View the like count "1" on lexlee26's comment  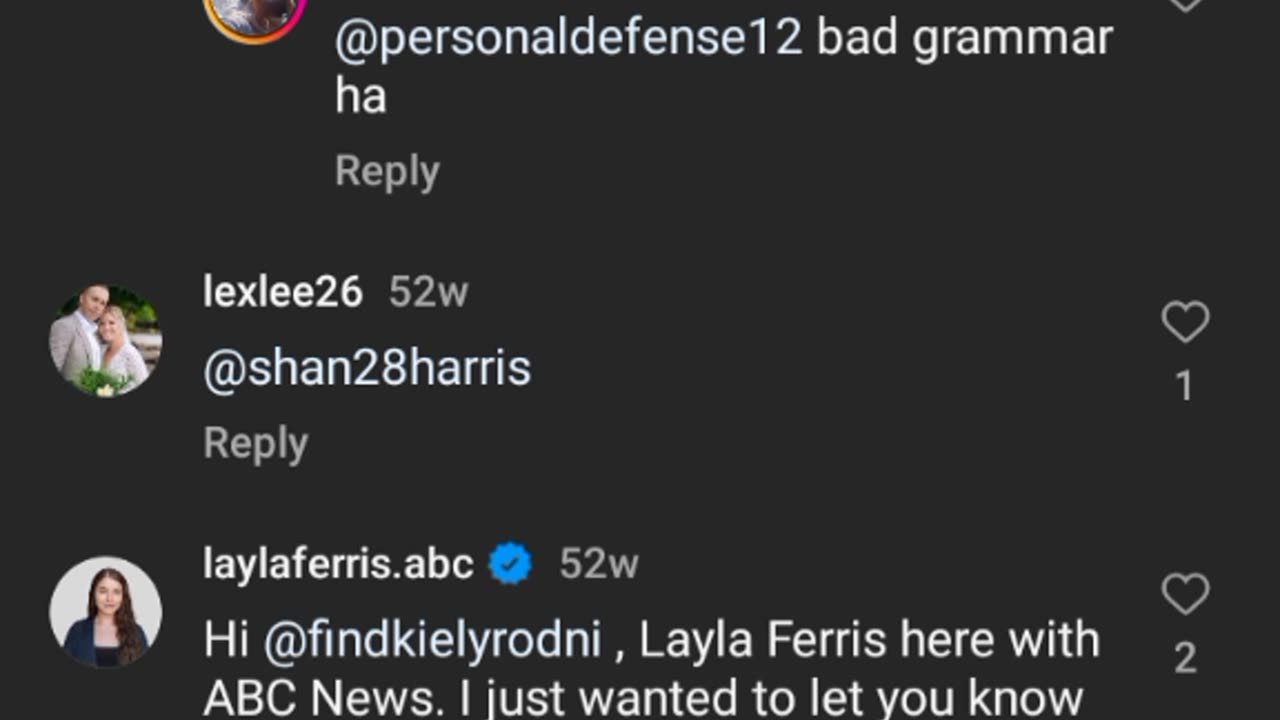(1185, 386)
